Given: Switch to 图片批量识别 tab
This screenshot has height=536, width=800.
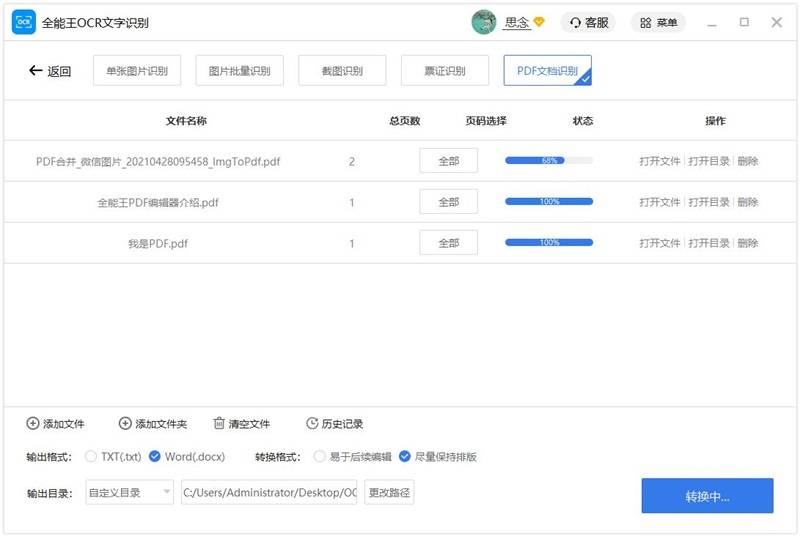Looking at the screenshot, I should (239, 70).
